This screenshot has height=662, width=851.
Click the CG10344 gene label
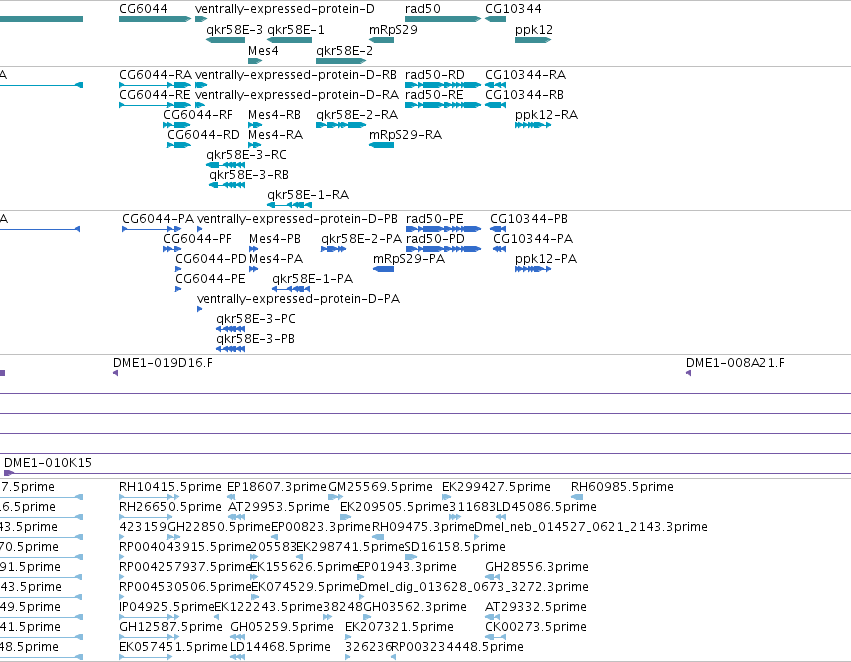pyautogui.click(x=513, y=9)
